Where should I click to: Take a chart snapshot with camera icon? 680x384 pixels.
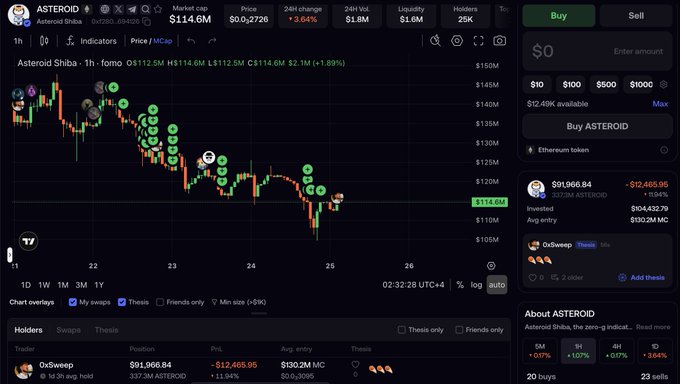[x=500, y=41]
